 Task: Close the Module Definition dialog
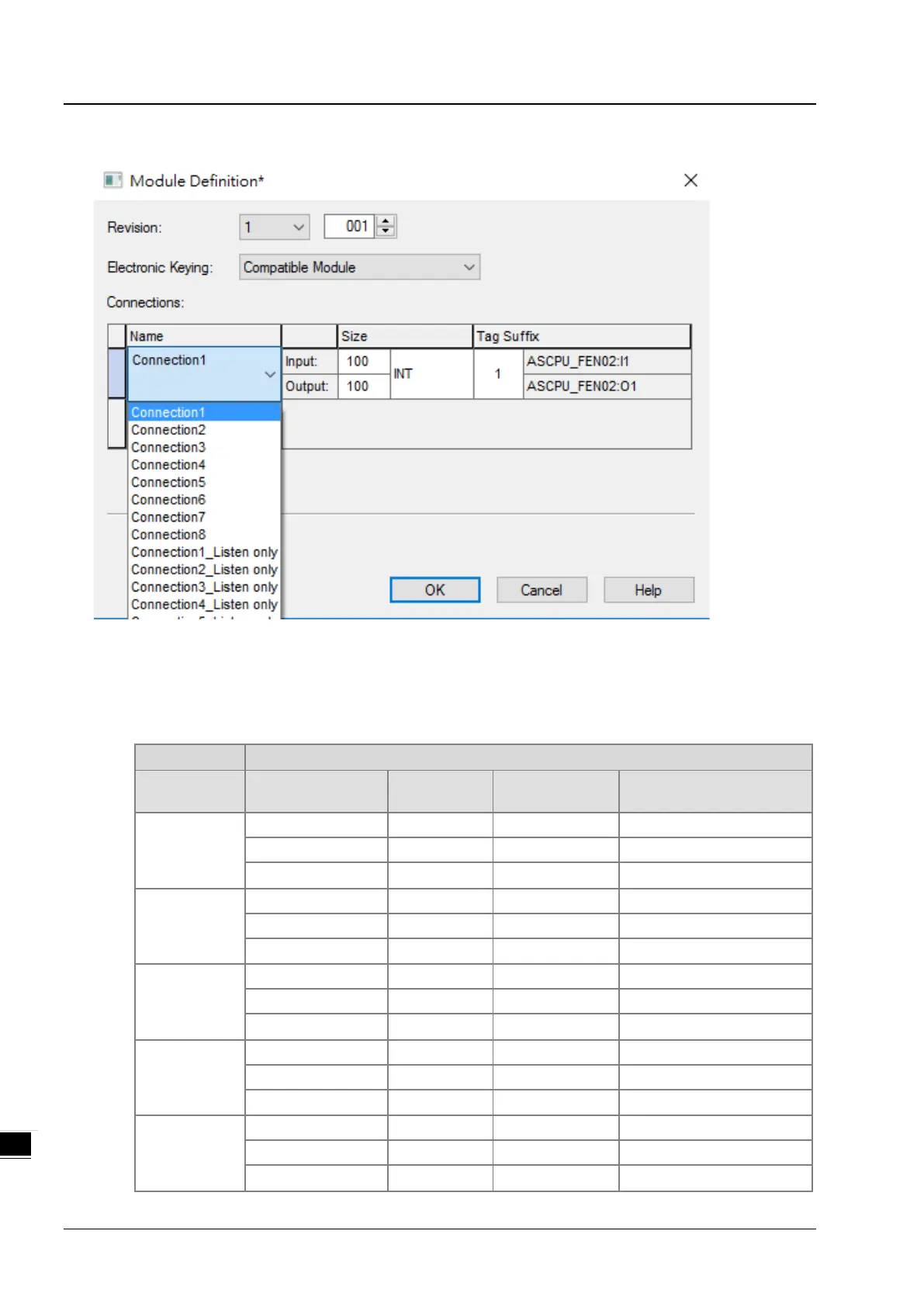(690, 180)
